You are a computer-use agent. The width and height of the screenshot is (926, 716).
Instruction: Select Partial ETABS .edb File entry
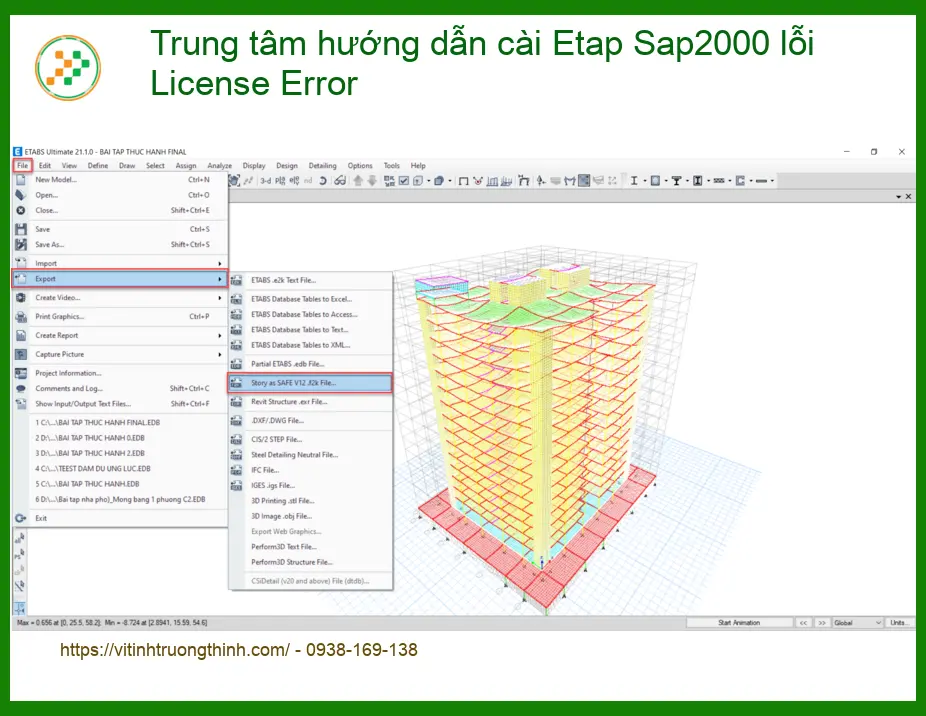pos(310,364)
